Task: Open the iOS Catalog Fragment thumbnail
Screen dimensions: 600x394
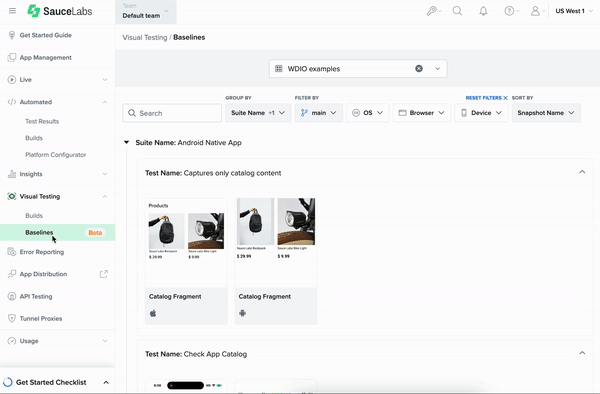Action: pyautogui.click(x=186, y=242)
